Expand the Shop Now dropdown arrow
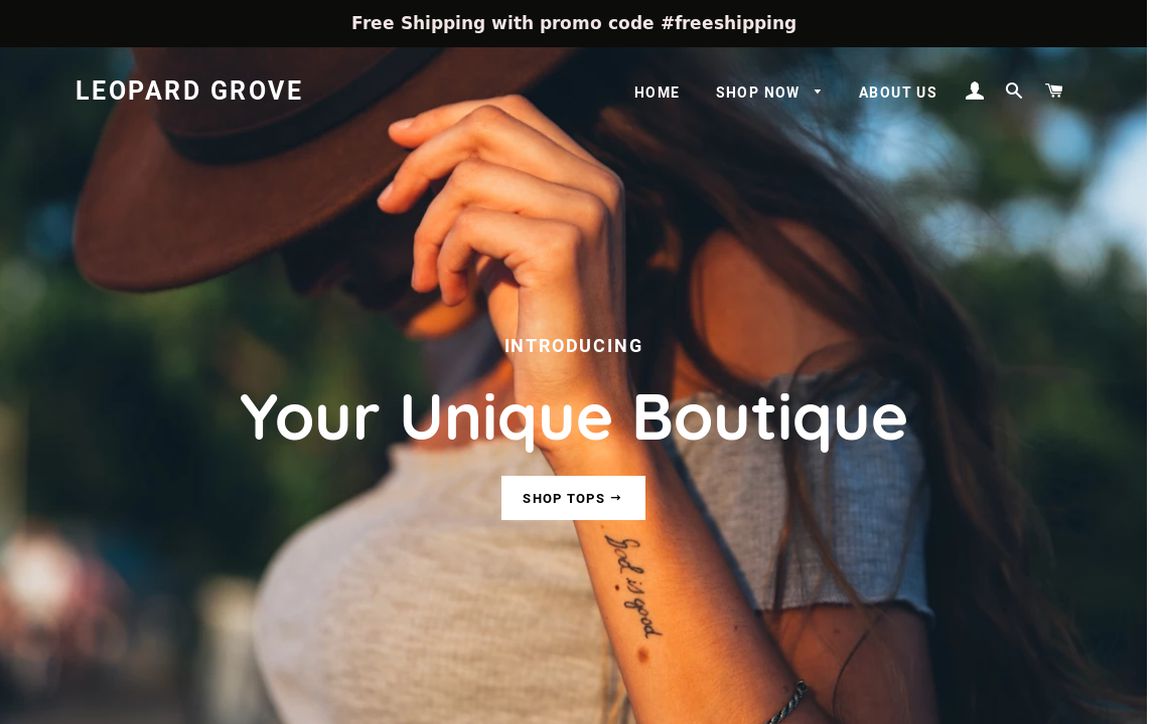The height and width of the screenshot is (724, 1160). point(817,92)
